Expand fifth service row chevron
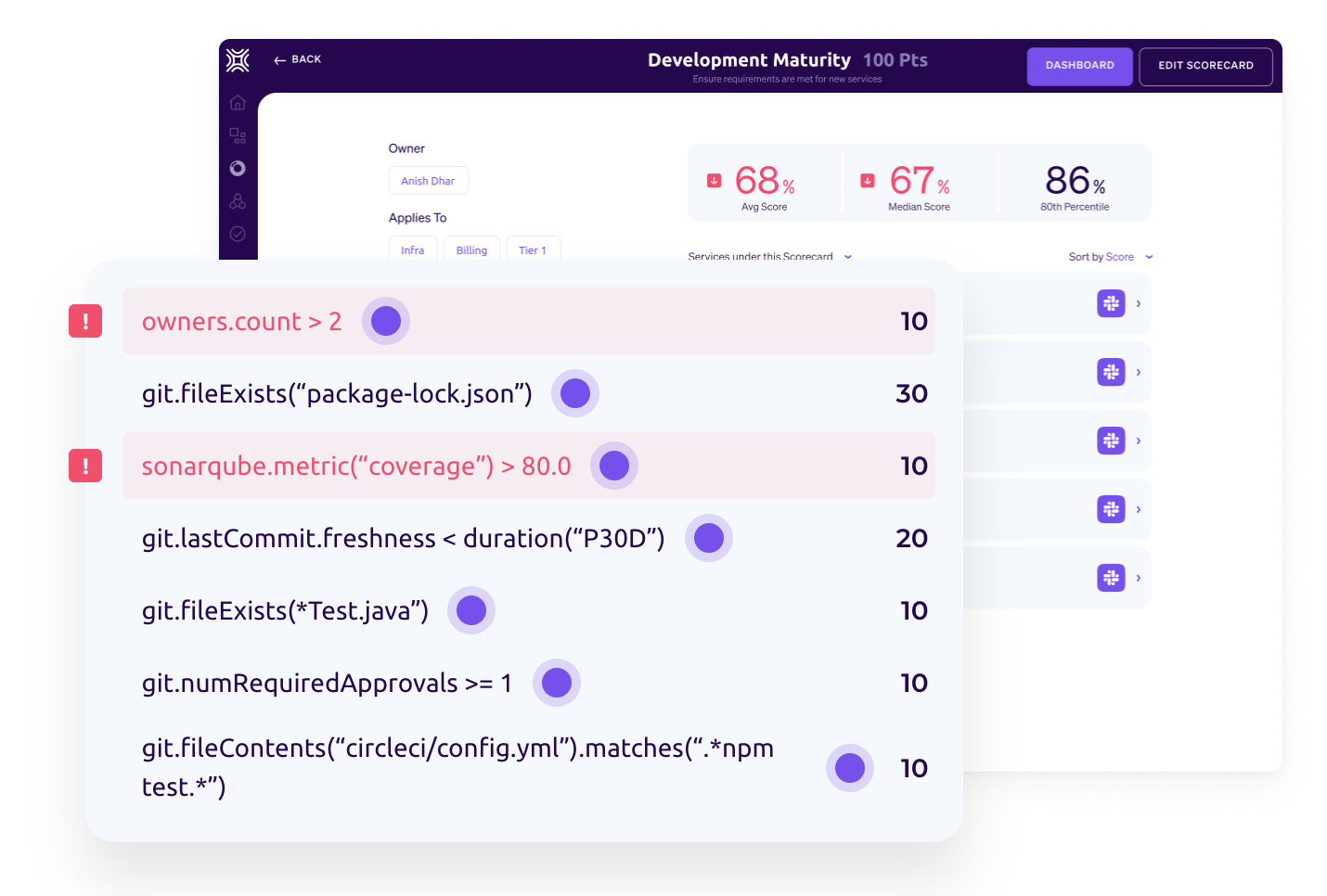 [x=1139, y=578]
